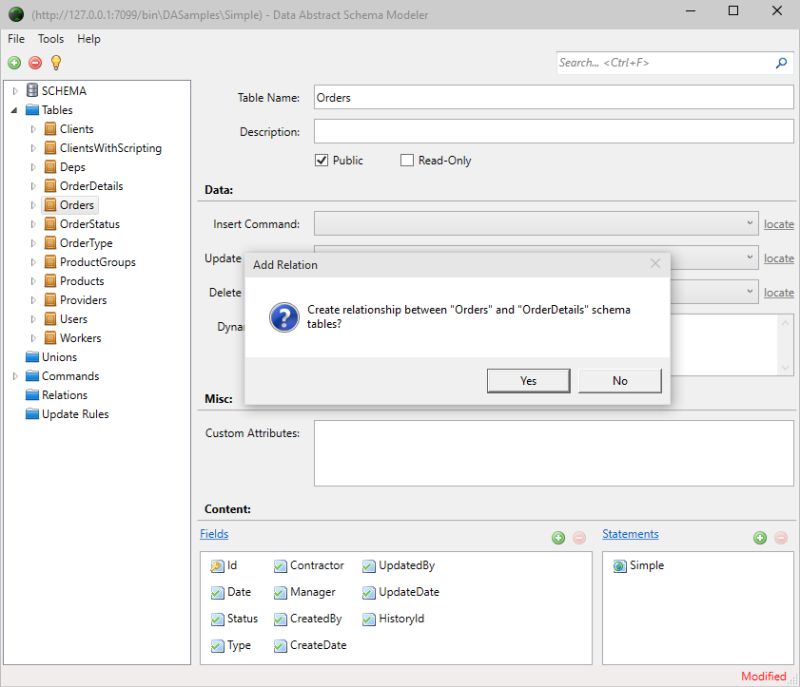Screen dimensions: 800x687
Task: Select the Status field label
Action: [242, 618]
